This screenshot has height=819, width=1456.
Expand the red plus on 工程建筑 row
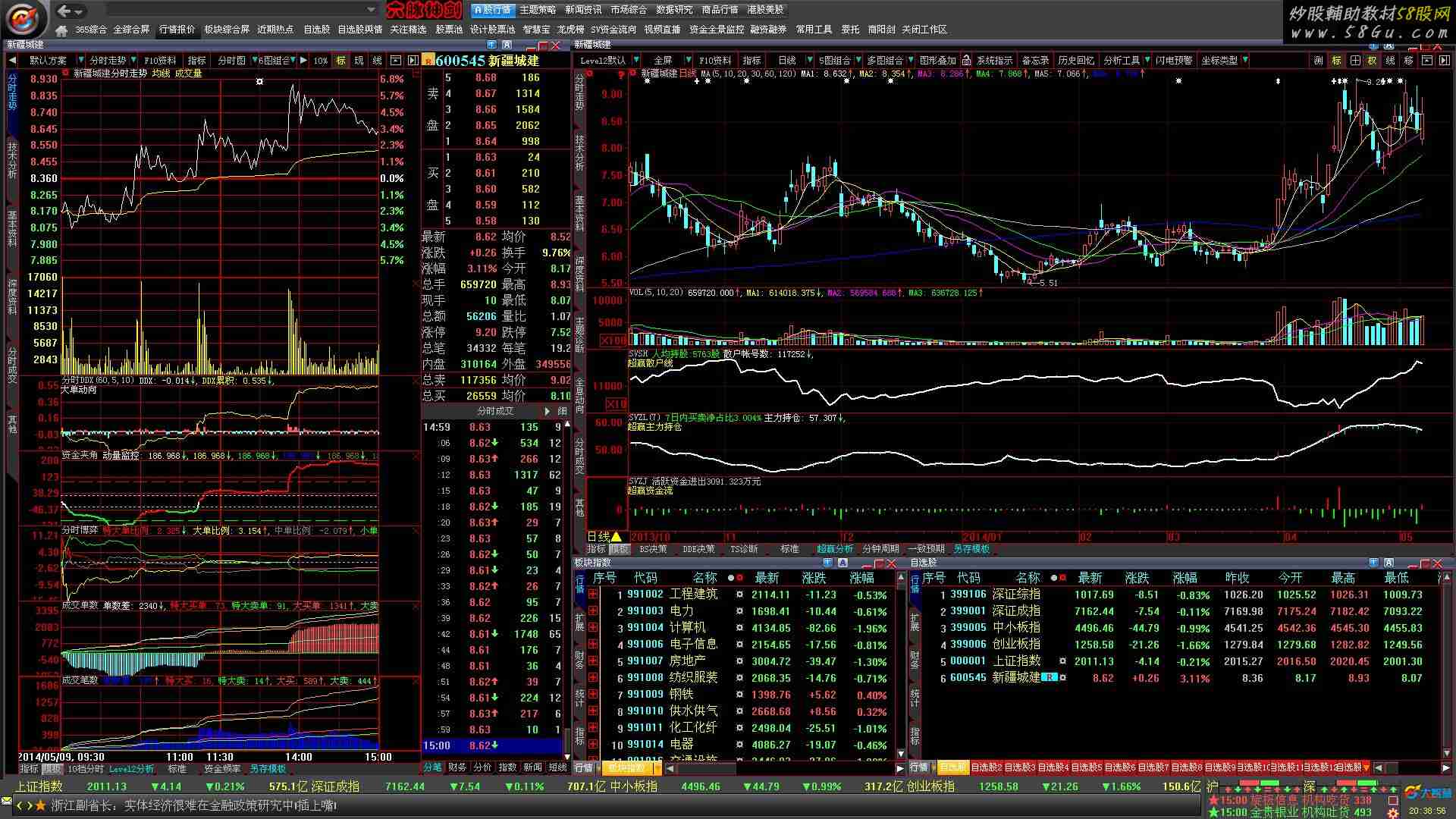pyautogui.click(x=593, y=595)
